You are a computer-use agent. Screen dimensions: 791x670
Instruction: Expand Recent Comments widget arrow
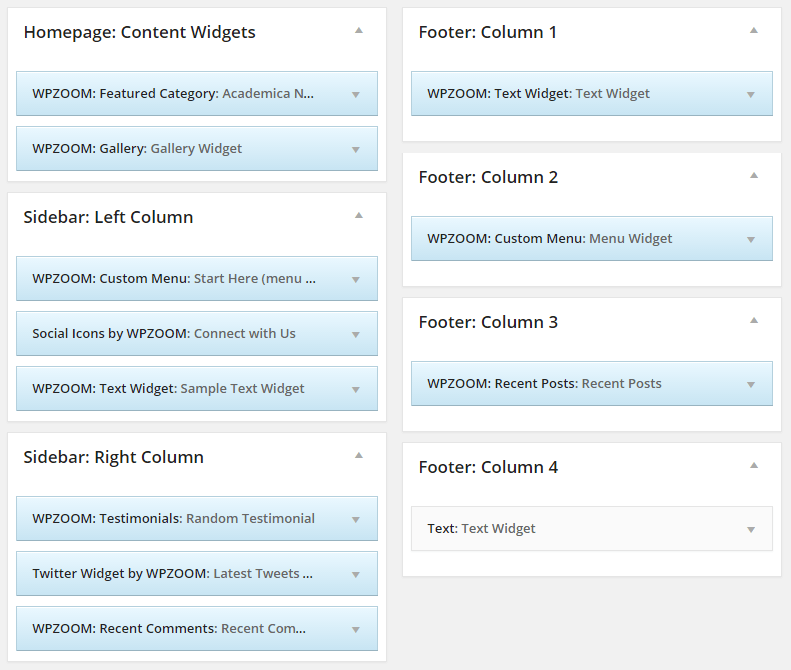(356, 630)
